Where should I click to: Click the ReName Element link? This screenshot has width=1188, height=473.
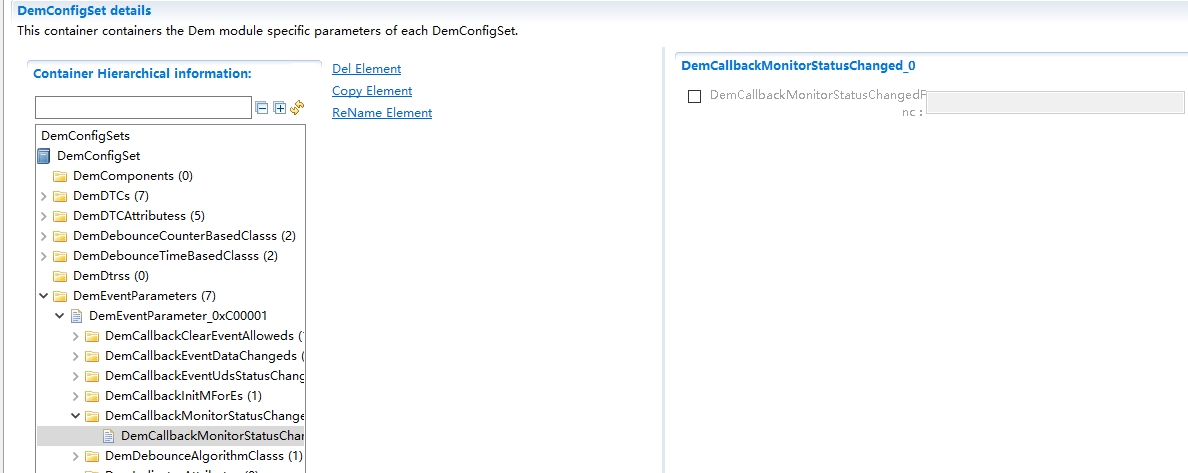(x=382, y=113)
